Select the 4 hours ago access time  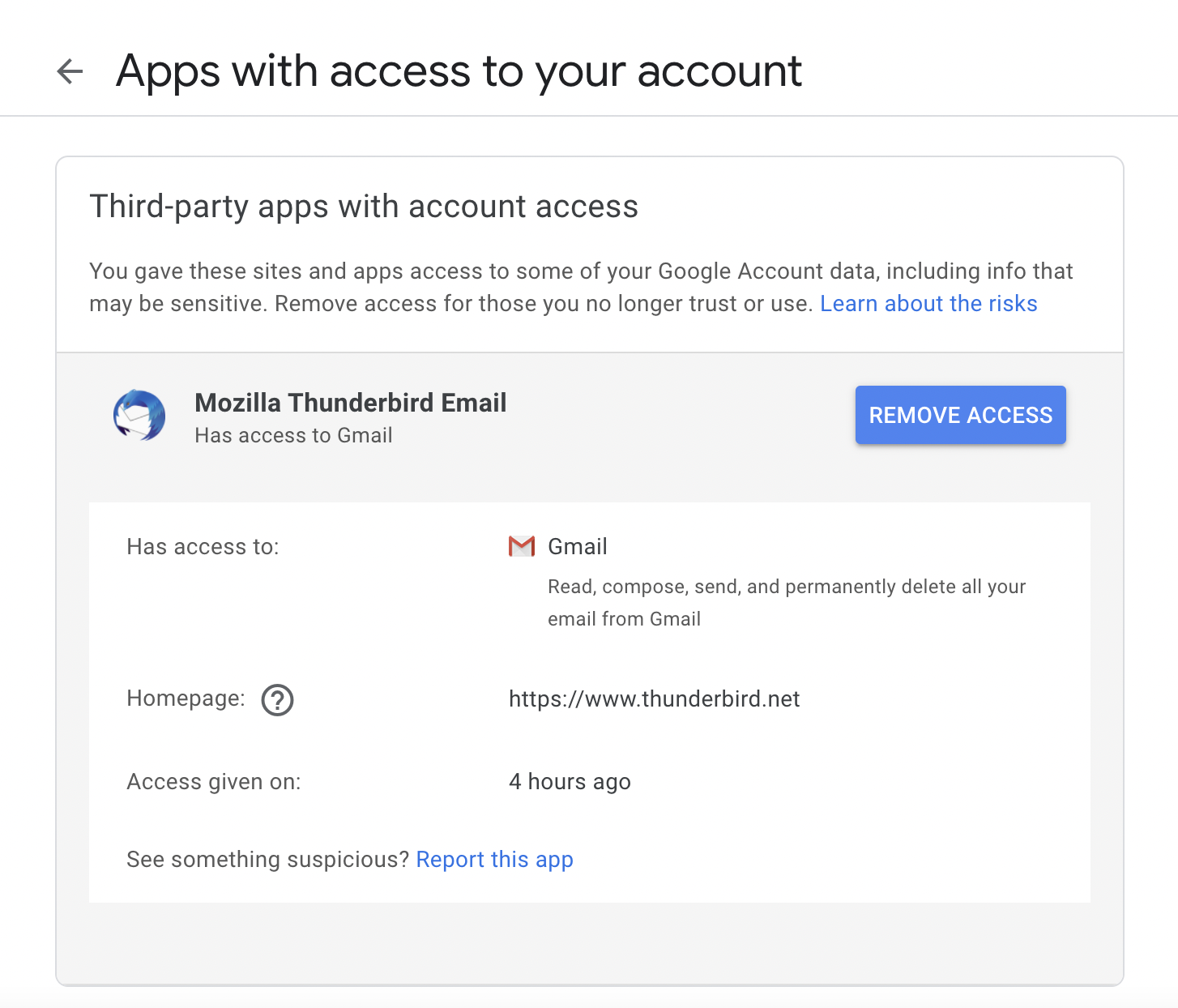pyautogui.click(x=570, y=782)
